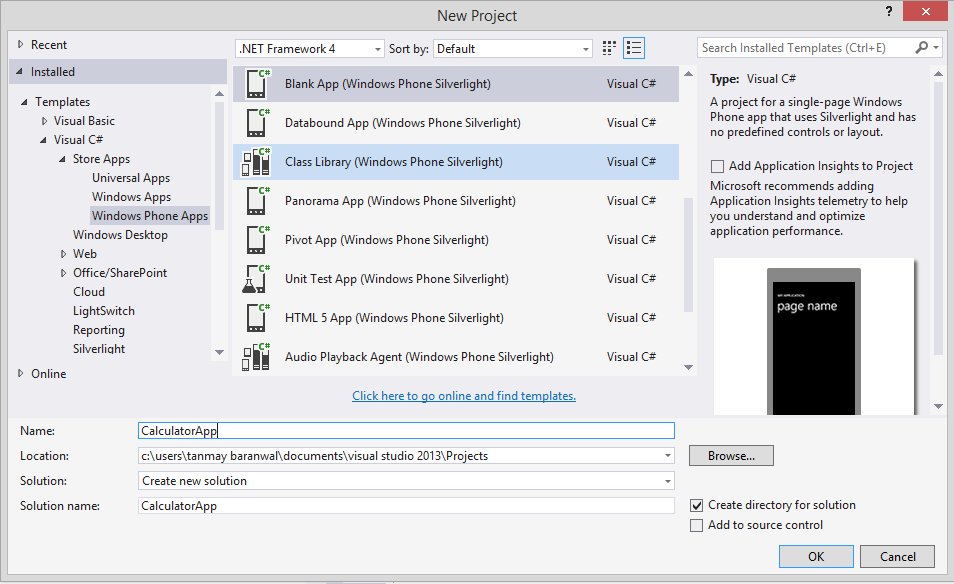Viewport: 954px width, 584px height.
Task: Collapse the Visual C# node arrow
Action: click(x=43, y=140)
